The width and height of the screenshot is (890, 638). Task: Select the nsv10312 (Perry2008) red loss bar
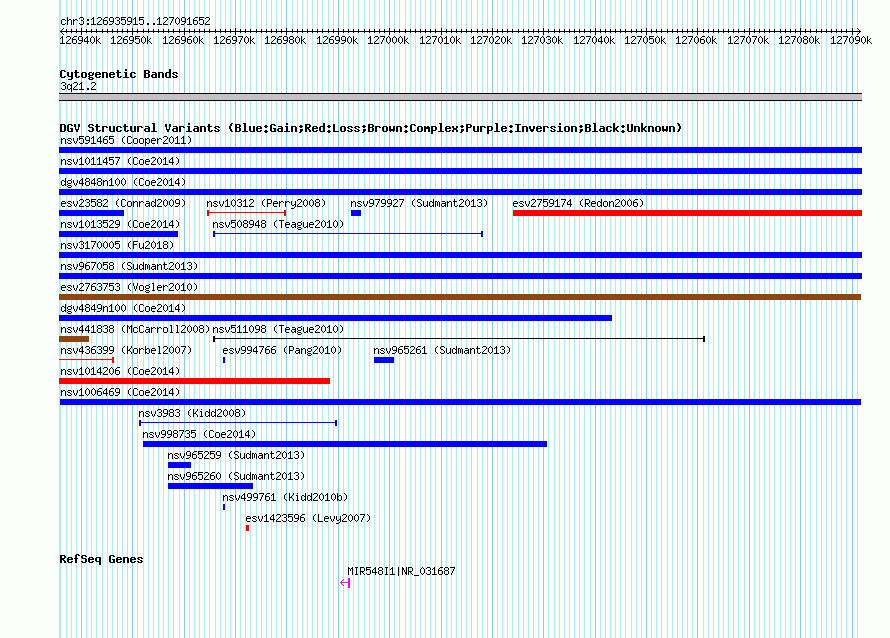(246, 213)
